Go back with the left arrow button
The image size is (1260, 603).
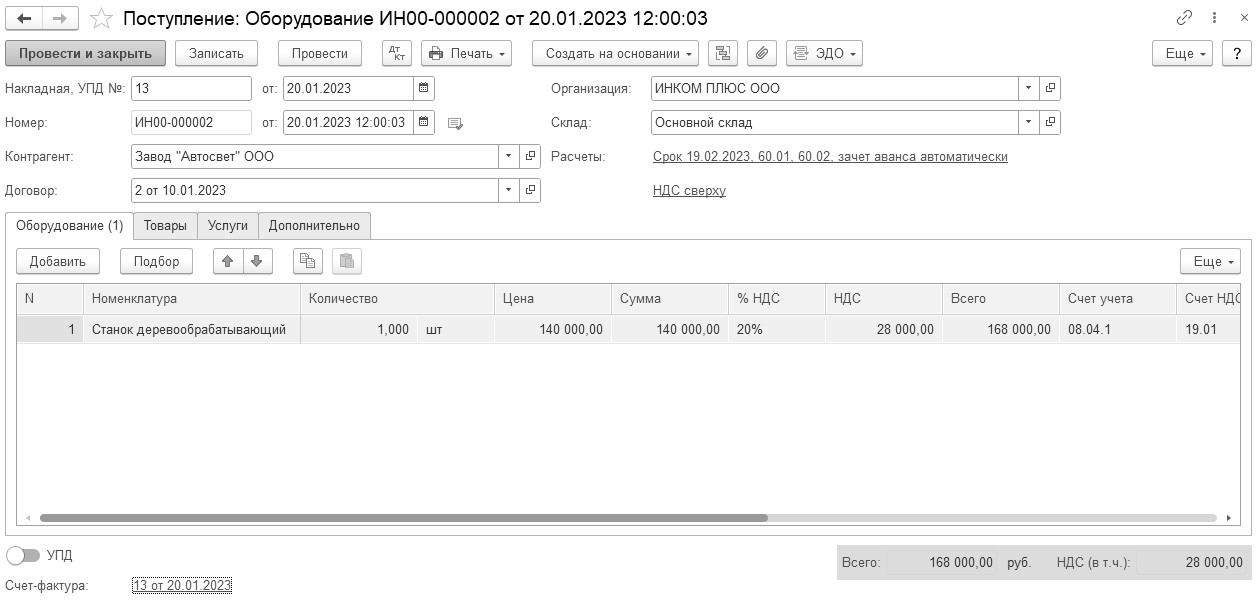pos(24,18)
